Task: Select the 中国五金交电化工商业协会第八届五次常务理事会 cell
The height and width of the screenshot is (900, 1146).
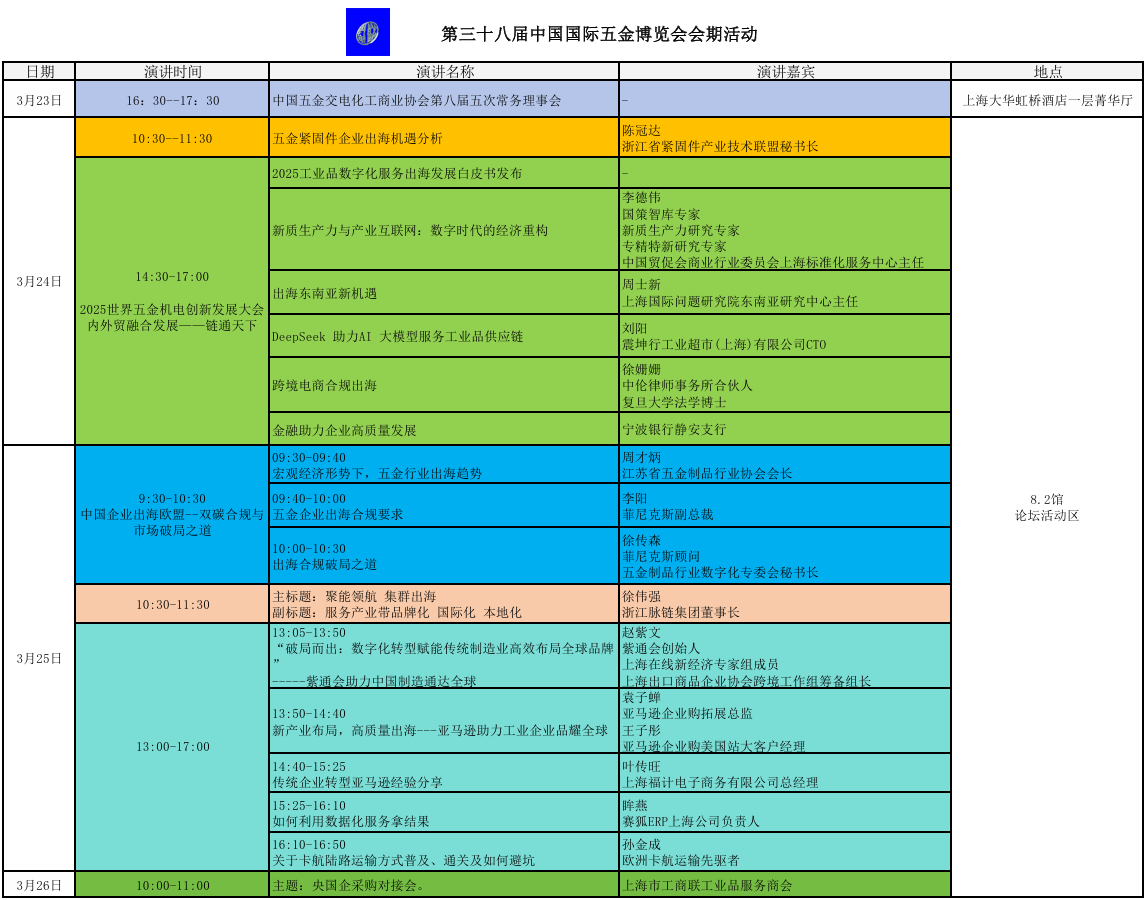Action: point(444,99)
